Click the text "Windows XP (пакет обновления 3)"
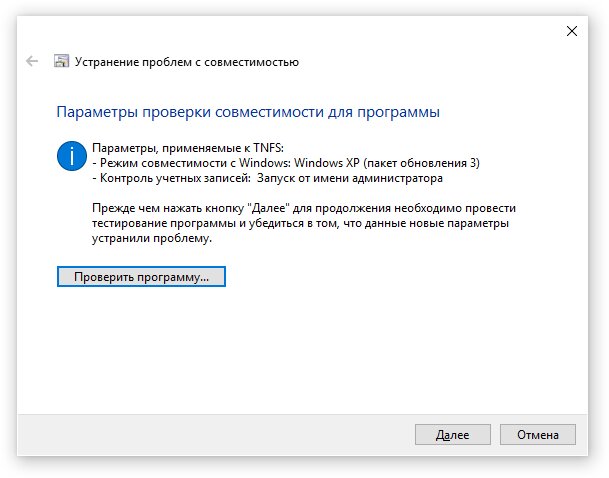This screenshot has width=609, height=478. 387,163
